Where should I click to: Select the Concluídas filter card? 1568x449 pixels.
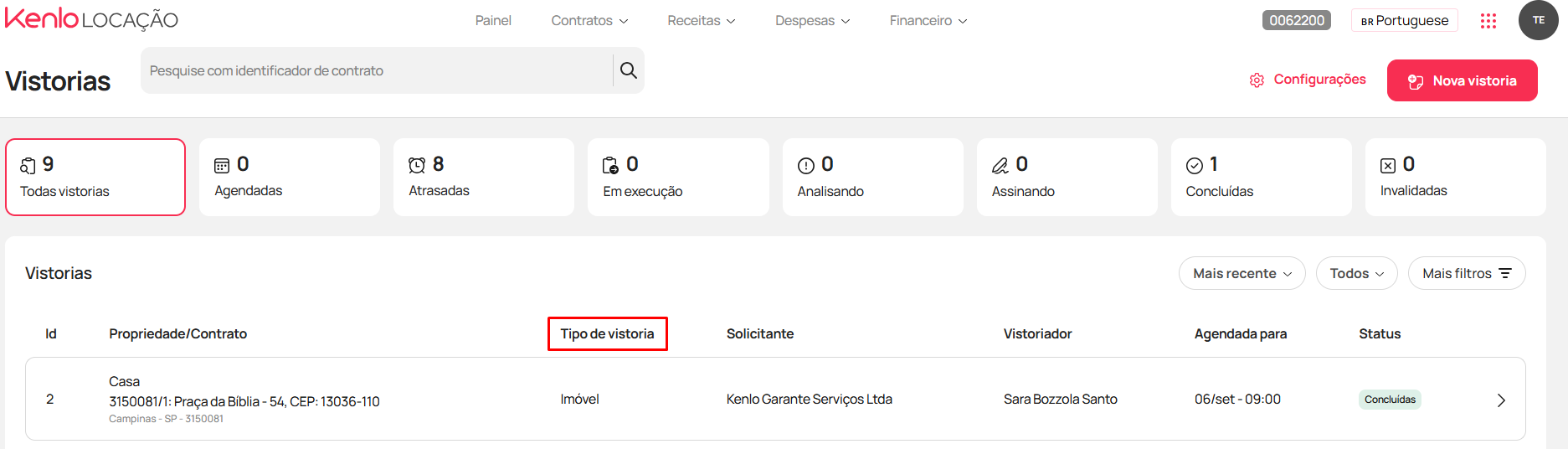point(1262,177)
